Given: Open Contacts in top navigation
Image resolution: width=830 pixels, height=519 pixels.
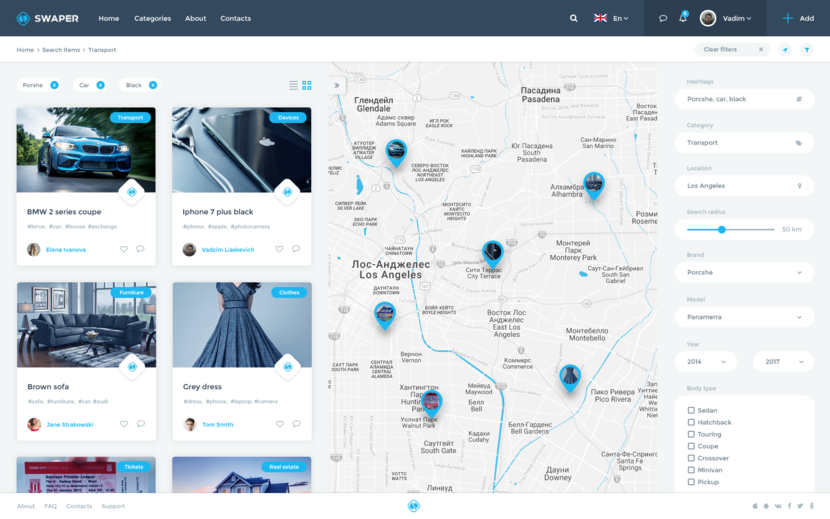Looking at the screenshot, I should (x=236, y=19).
